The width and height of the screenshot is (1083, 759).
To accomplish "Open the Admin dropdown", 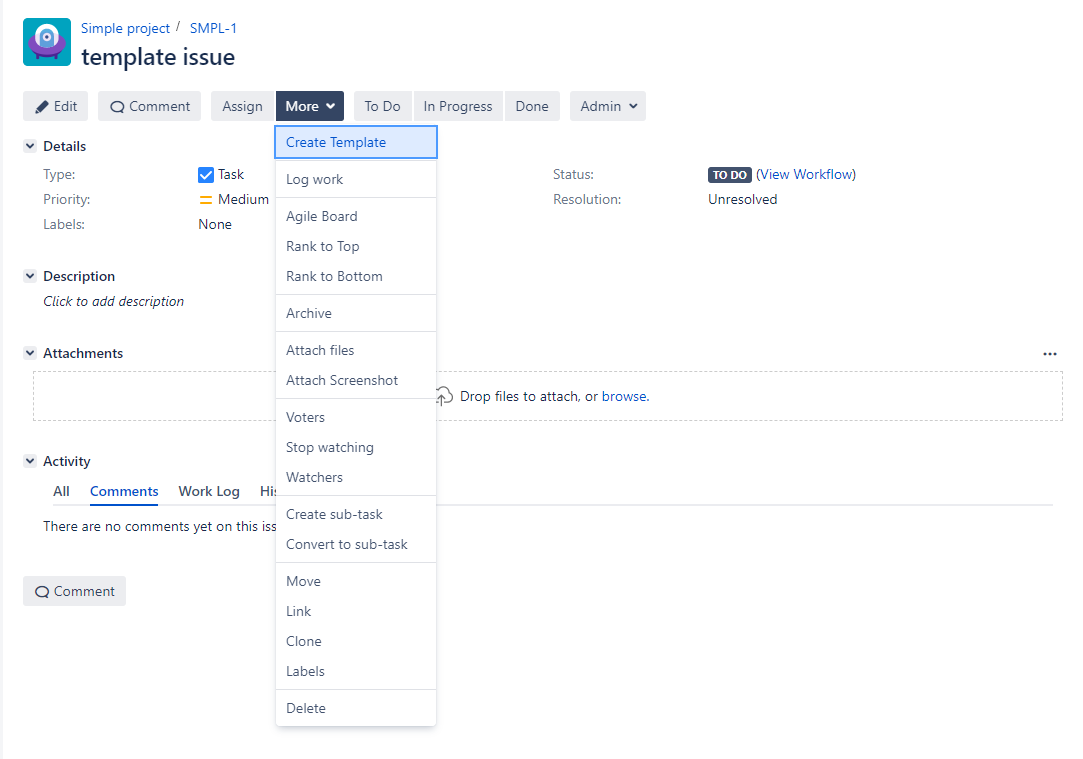I will pos(607,107).
